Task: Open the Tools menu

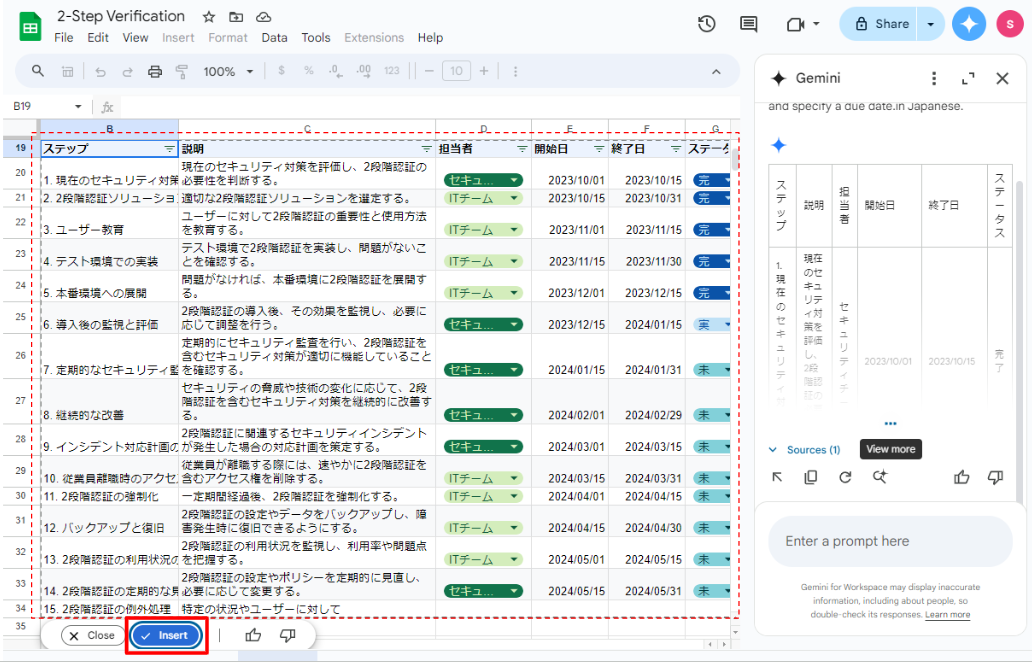Action: [x=316, y=38]
